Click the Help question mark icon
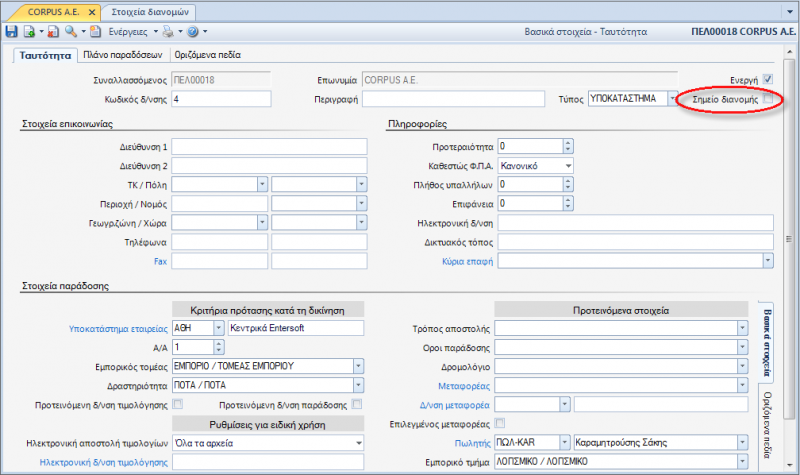Image resolution: width=800 pixels, height=475 pixels. 193,32
